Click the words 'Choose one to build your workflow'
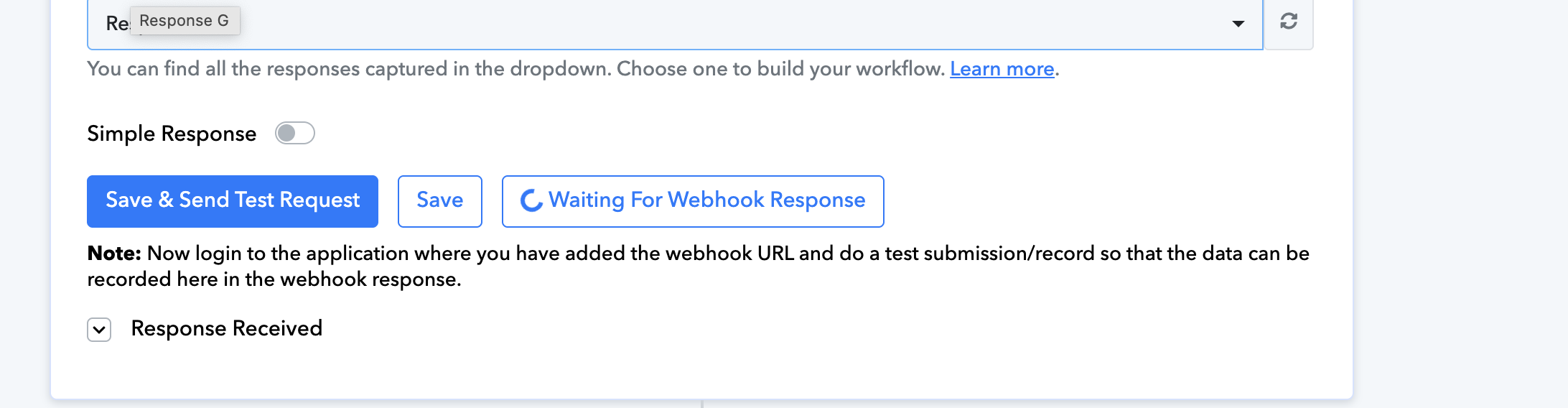Image resolution: width=1568 pixels, height=408 pixels. click(780, 69)
